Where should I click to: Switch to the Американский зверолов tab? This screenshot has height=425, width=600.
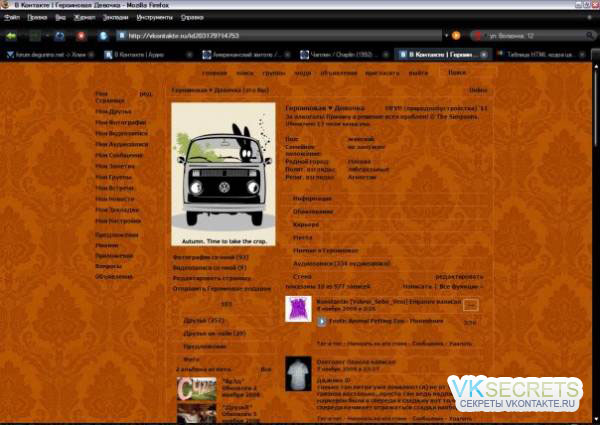(x=246, y=55)
